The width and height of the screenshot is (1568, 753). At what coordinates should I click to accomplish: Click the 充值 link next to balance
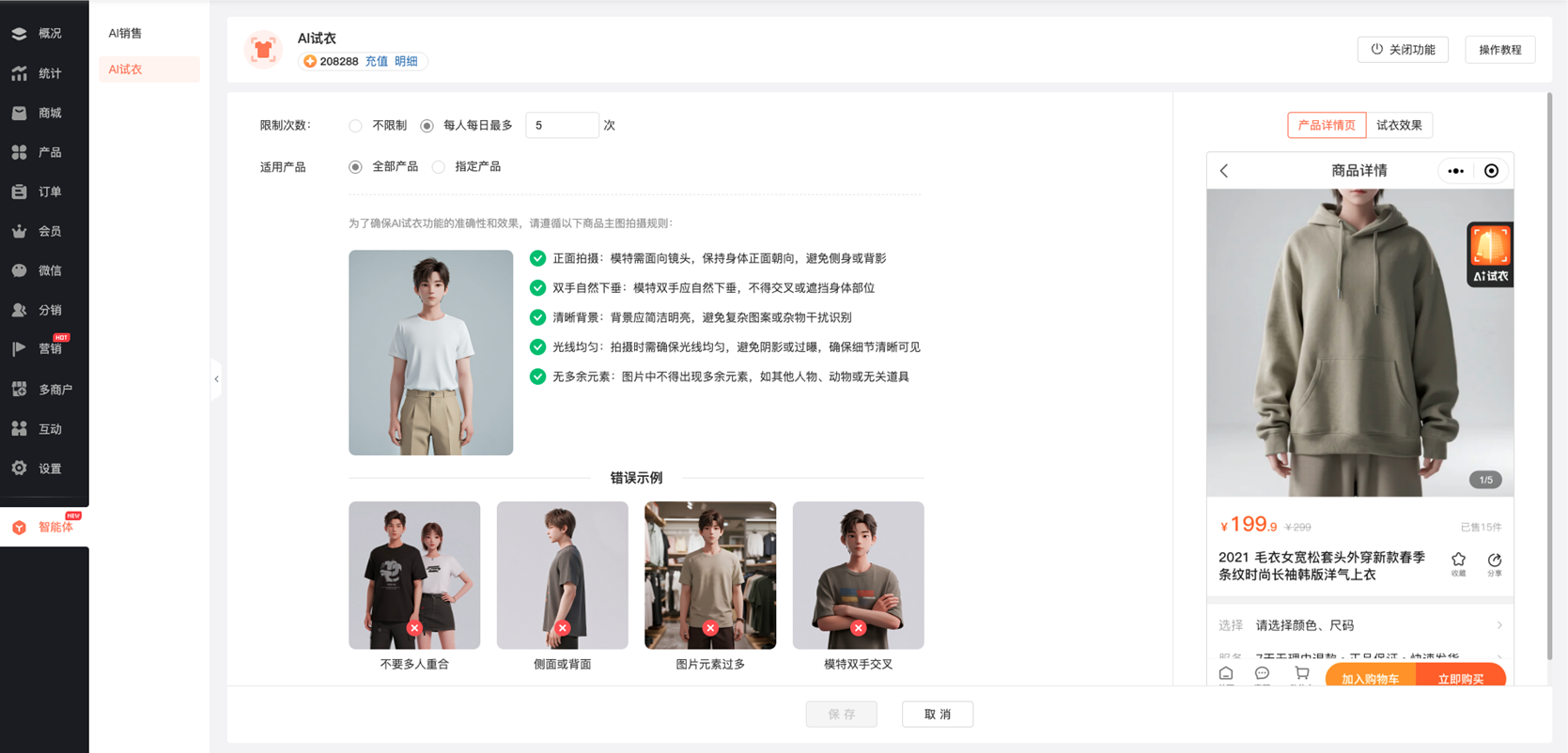376,61
